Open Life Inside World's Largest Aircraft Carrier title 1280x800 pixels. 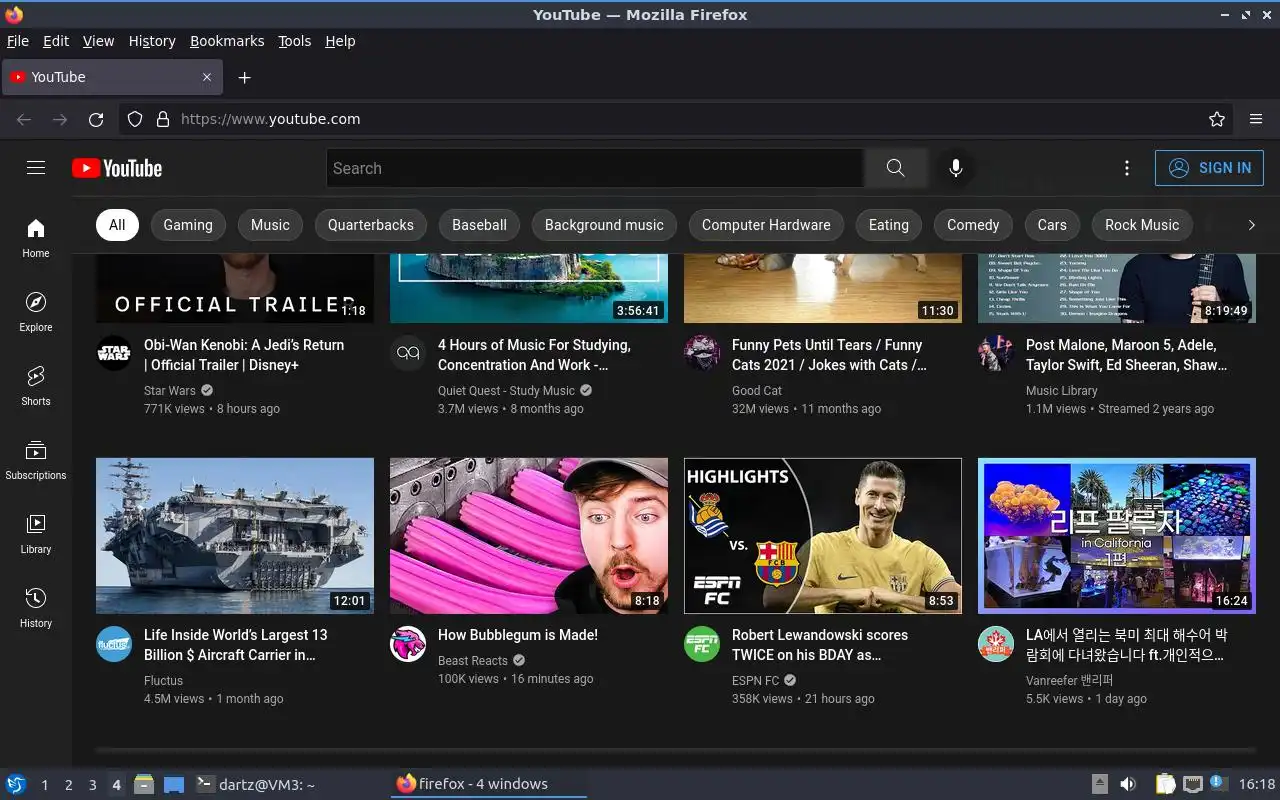tap(236, 645)
